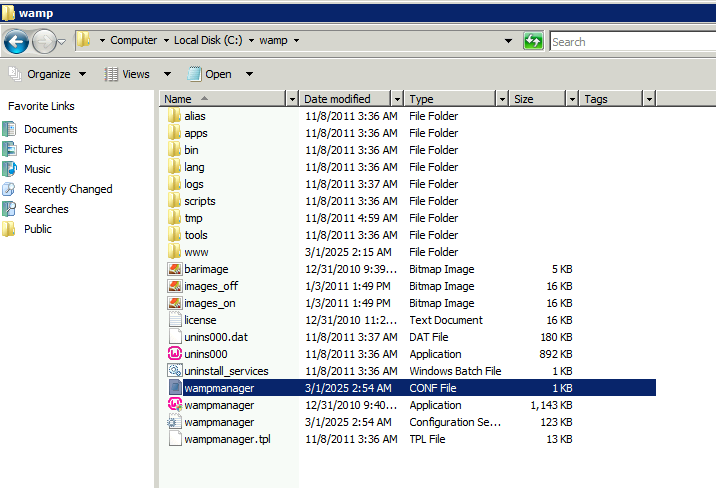
Task: Select unins000 application pink W icon
Action: pos(174,353)
